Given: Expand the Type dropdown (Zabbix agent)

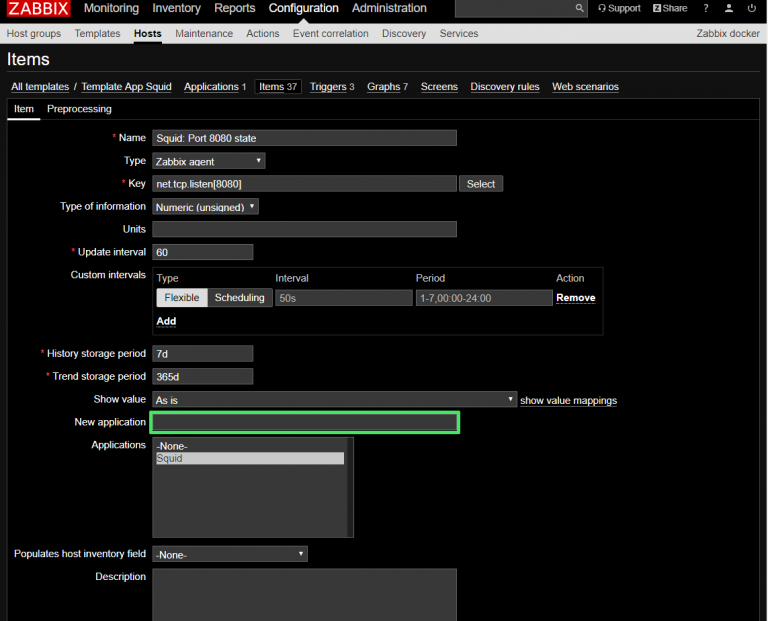Looking at the screenshot, I should point(209,161).
